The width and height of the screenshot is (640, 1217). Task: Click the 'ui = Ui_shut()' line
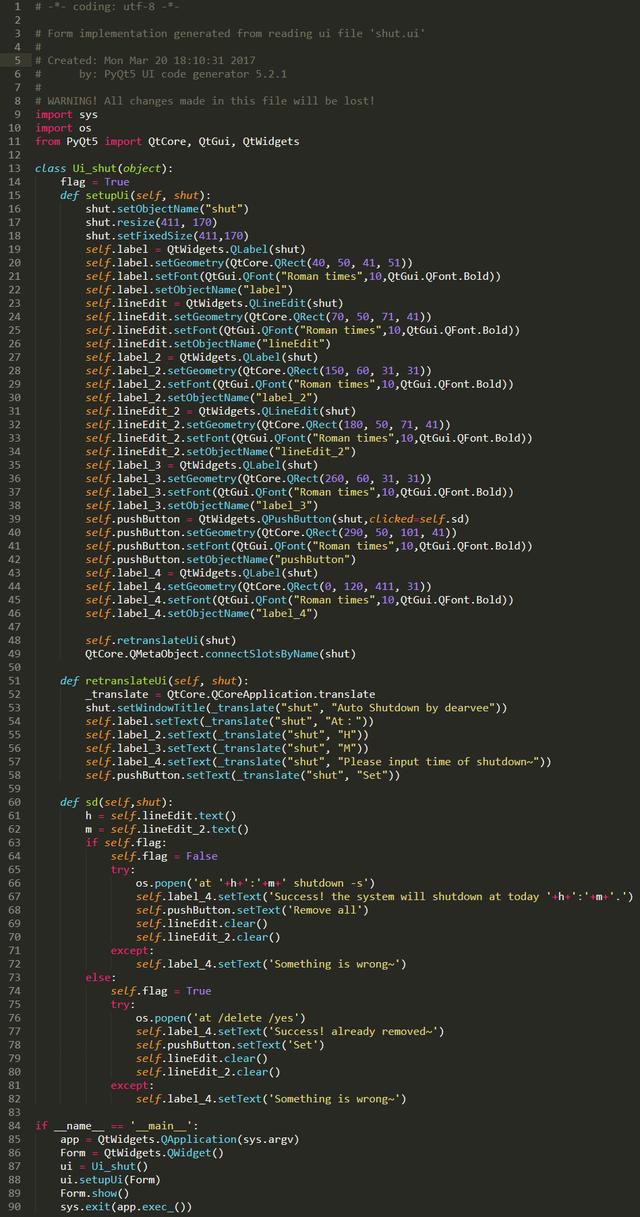click(104, 1167)
